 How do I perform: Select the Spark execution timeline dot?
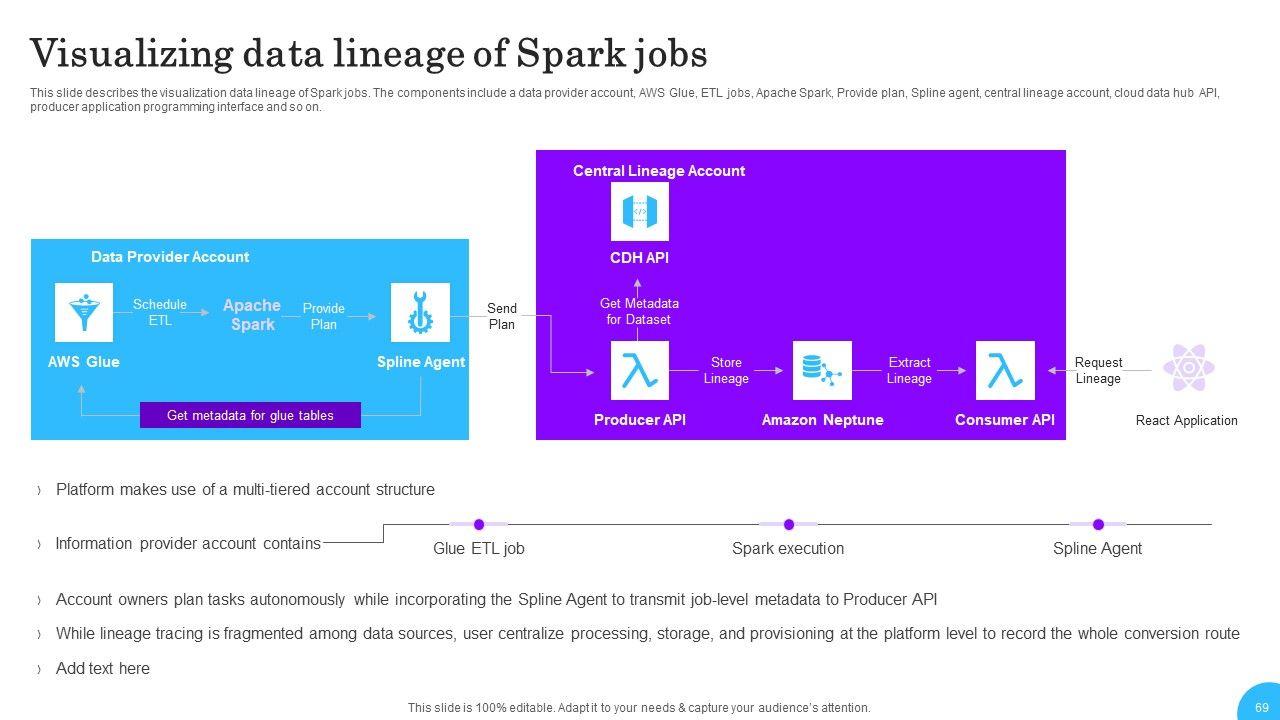tap(788, 524)
